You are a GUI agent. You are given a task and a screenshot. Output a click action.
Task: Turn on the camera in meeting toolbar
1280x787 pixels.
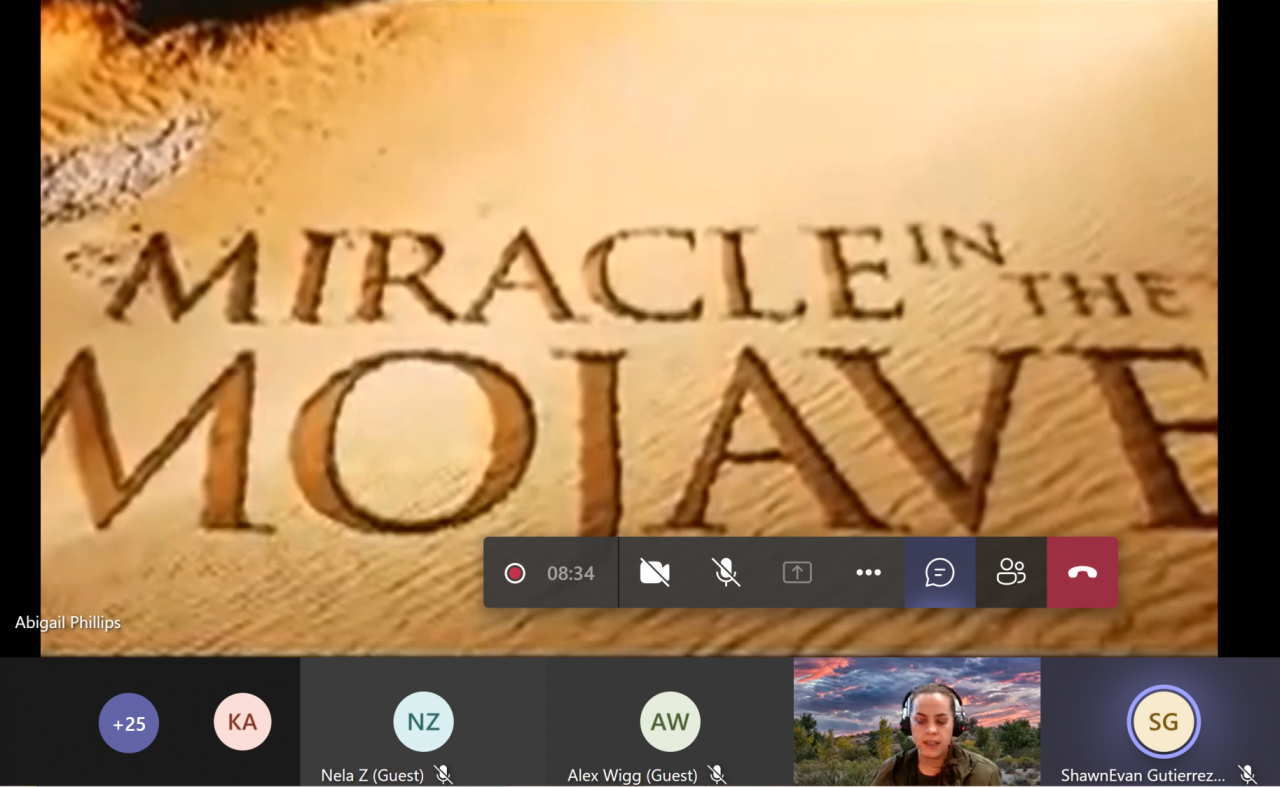pyautogui.click(x=654, y=573)
